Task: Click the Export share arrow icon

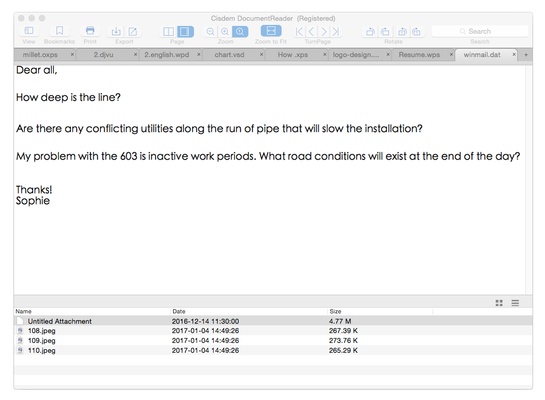Action: point(132,32)
